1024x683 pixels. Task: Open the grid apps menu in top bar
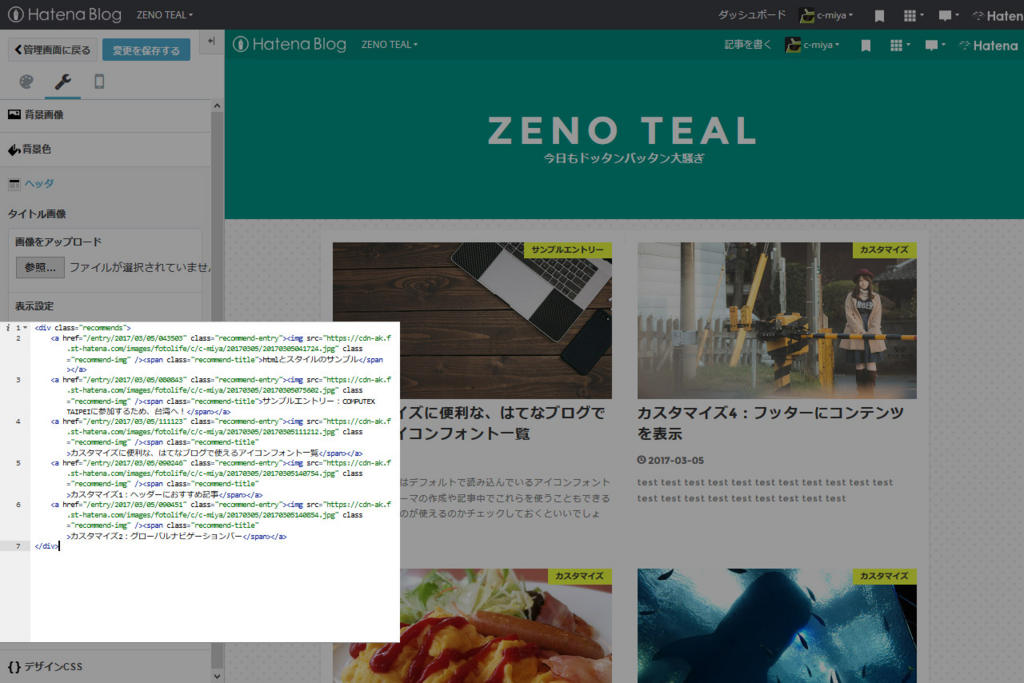click(x=913, y=15)
